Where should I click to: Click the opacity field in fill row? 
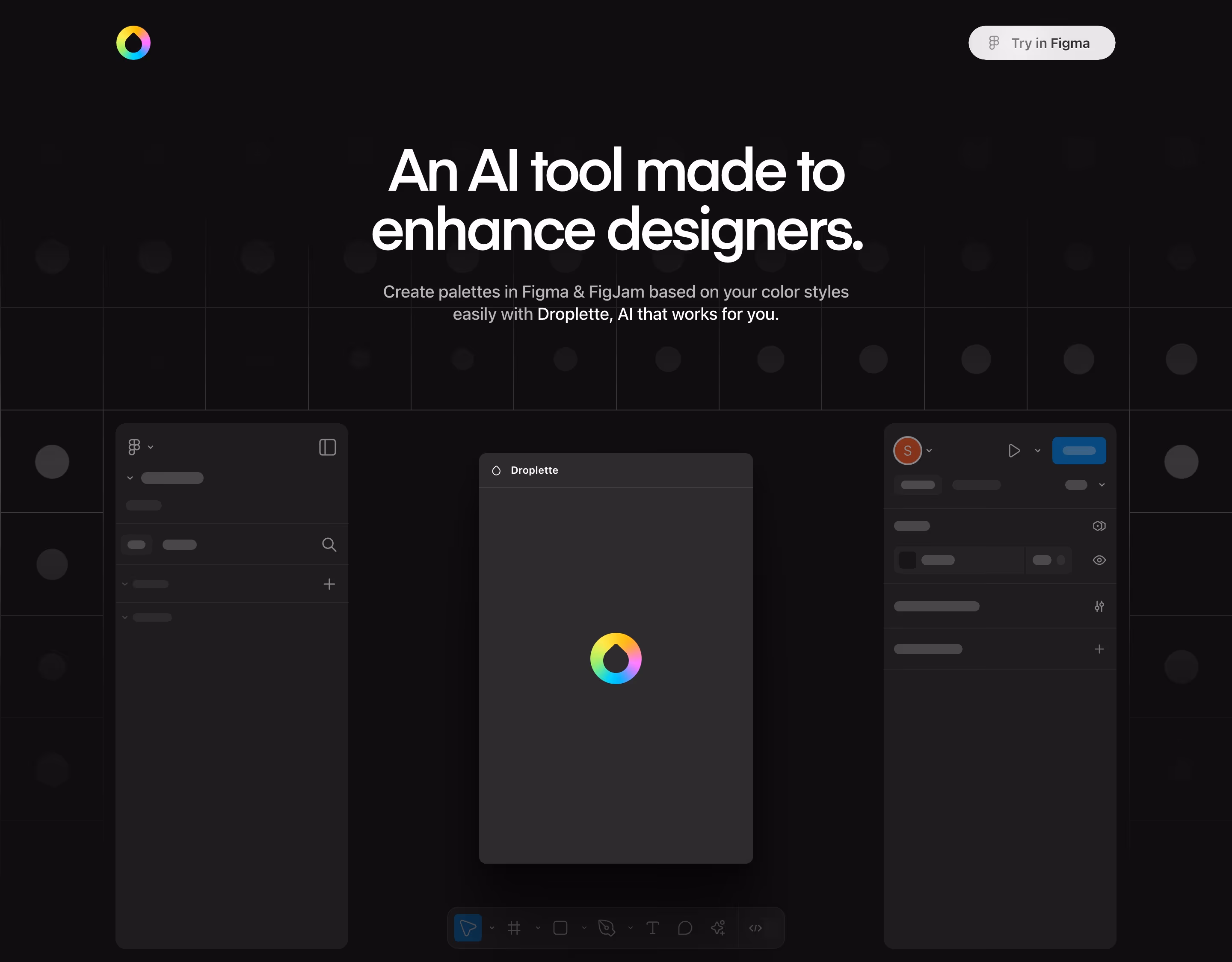coord(1048,561)
